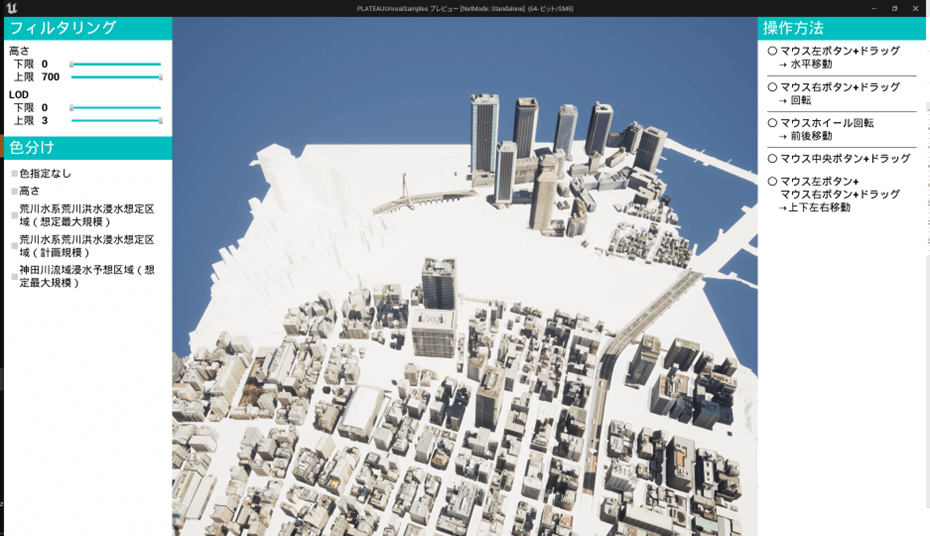Image resolution: width=930 pixels, height=536 pixels.
Task: Click the 高さ 上限 value 700
Action: click(x=50, y=77)
